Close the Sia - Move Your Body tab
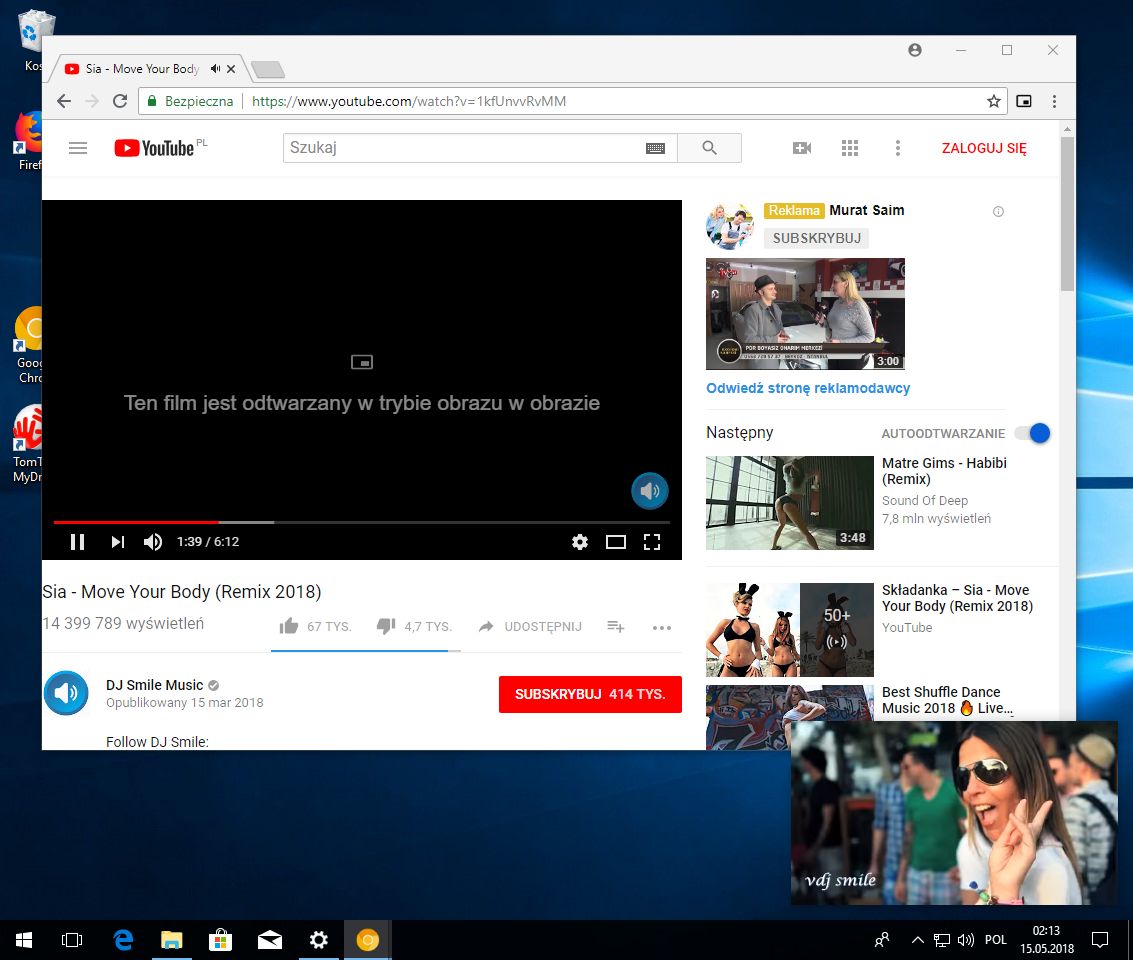 231,69
